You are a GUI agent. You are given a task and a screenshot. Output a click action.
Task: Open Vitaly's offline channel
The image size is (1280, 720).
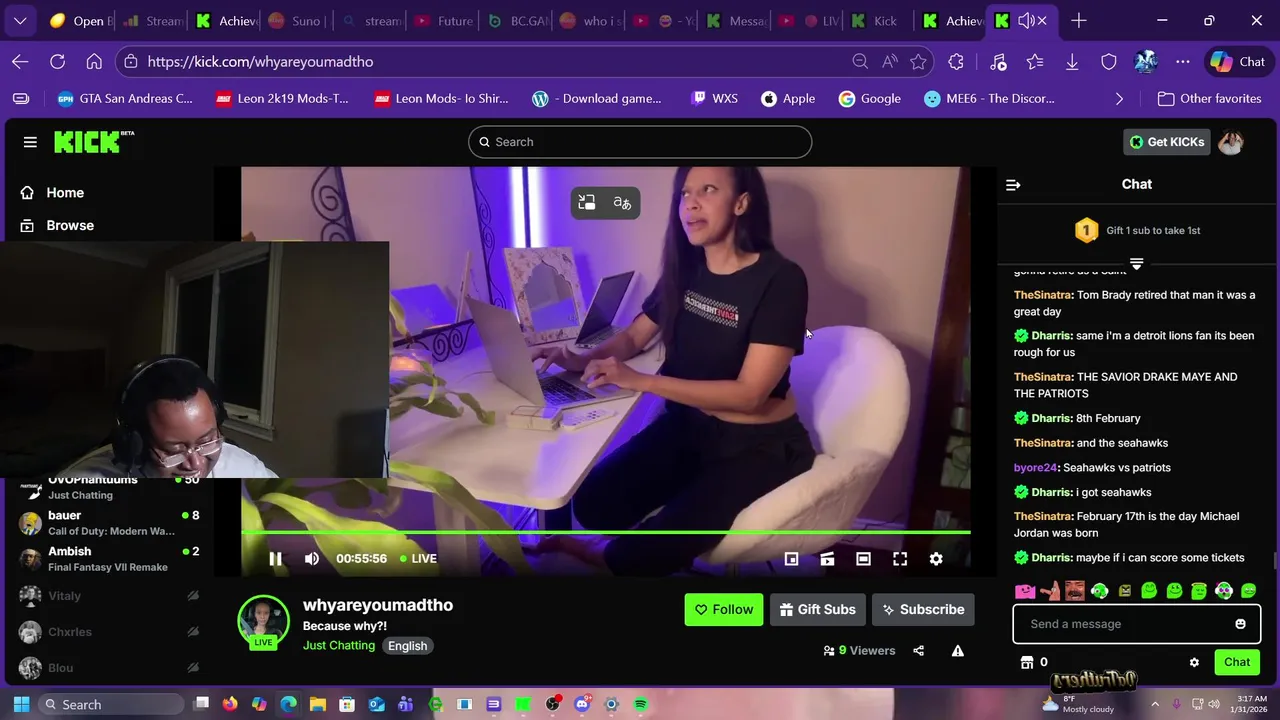coord(108,596)
